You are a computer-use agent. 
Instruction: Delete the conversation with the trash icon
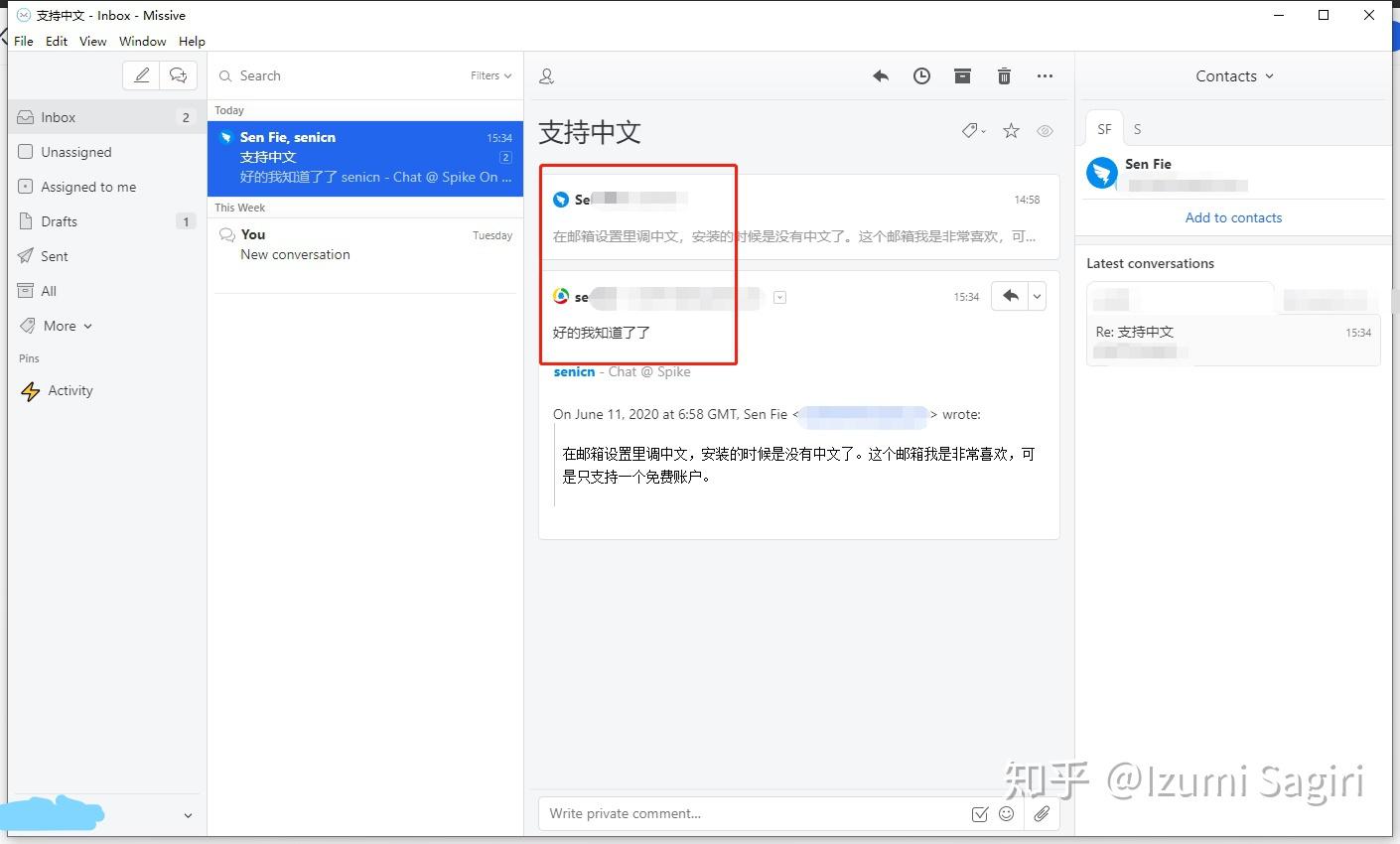(1004, 75)
